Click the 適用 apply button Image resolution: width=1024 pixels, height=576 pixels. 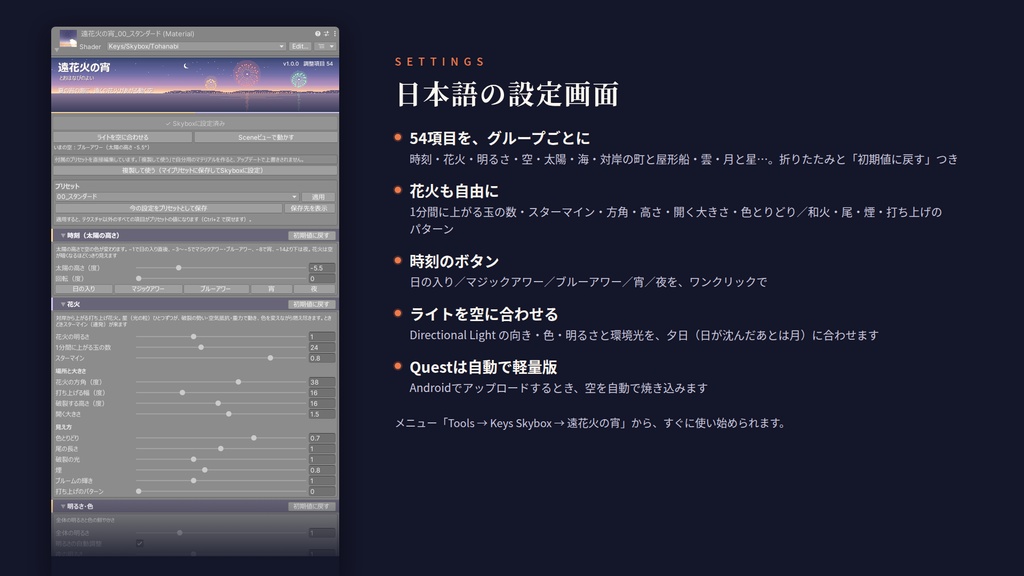(x=318, y=197)
